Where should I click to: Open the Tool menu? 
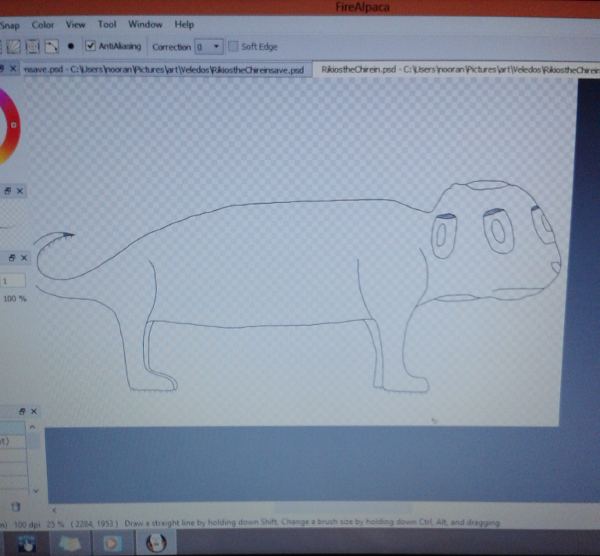(x=107, y=24)
